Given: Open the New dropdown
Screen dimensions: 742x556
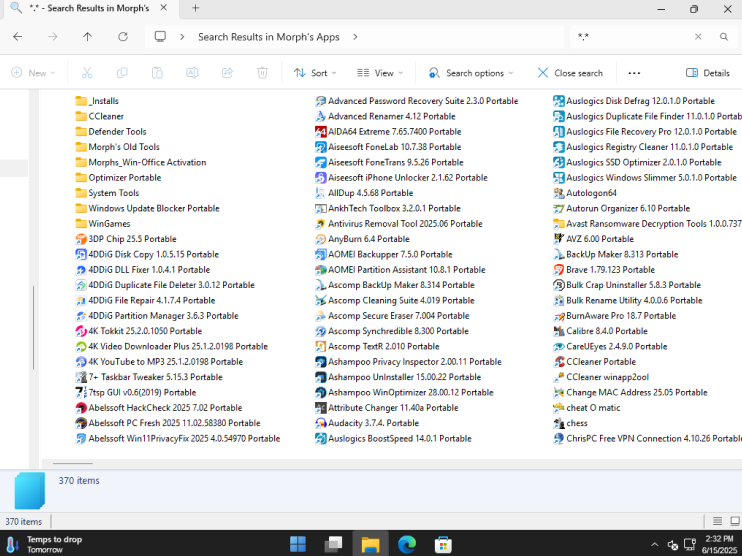Looking at the screenshot, I should 33,73.
